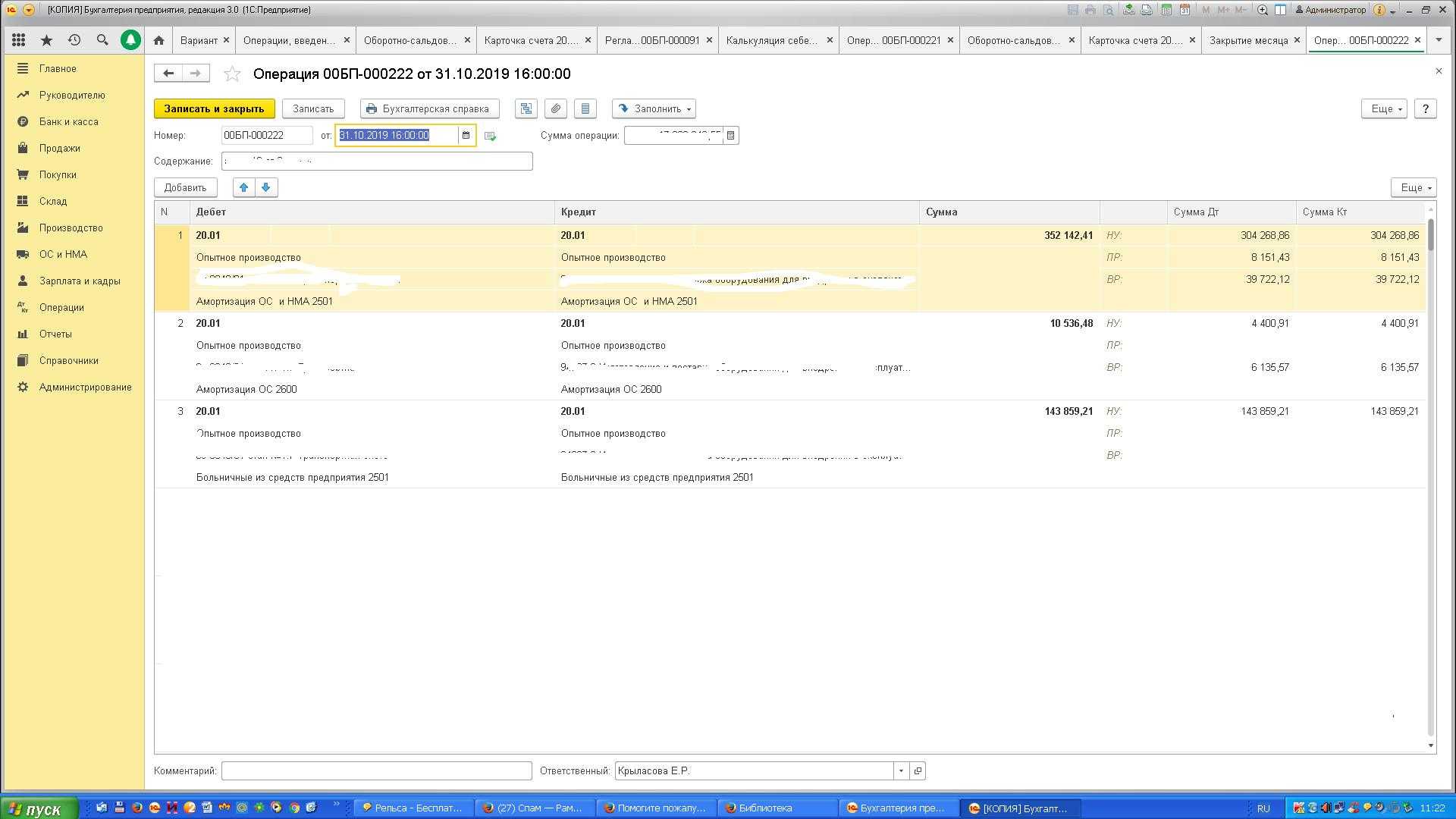The width and height of the screenshot is (1456, 819).
Task: Open the calculator icon in the title bar
Action: [1166, 10]
